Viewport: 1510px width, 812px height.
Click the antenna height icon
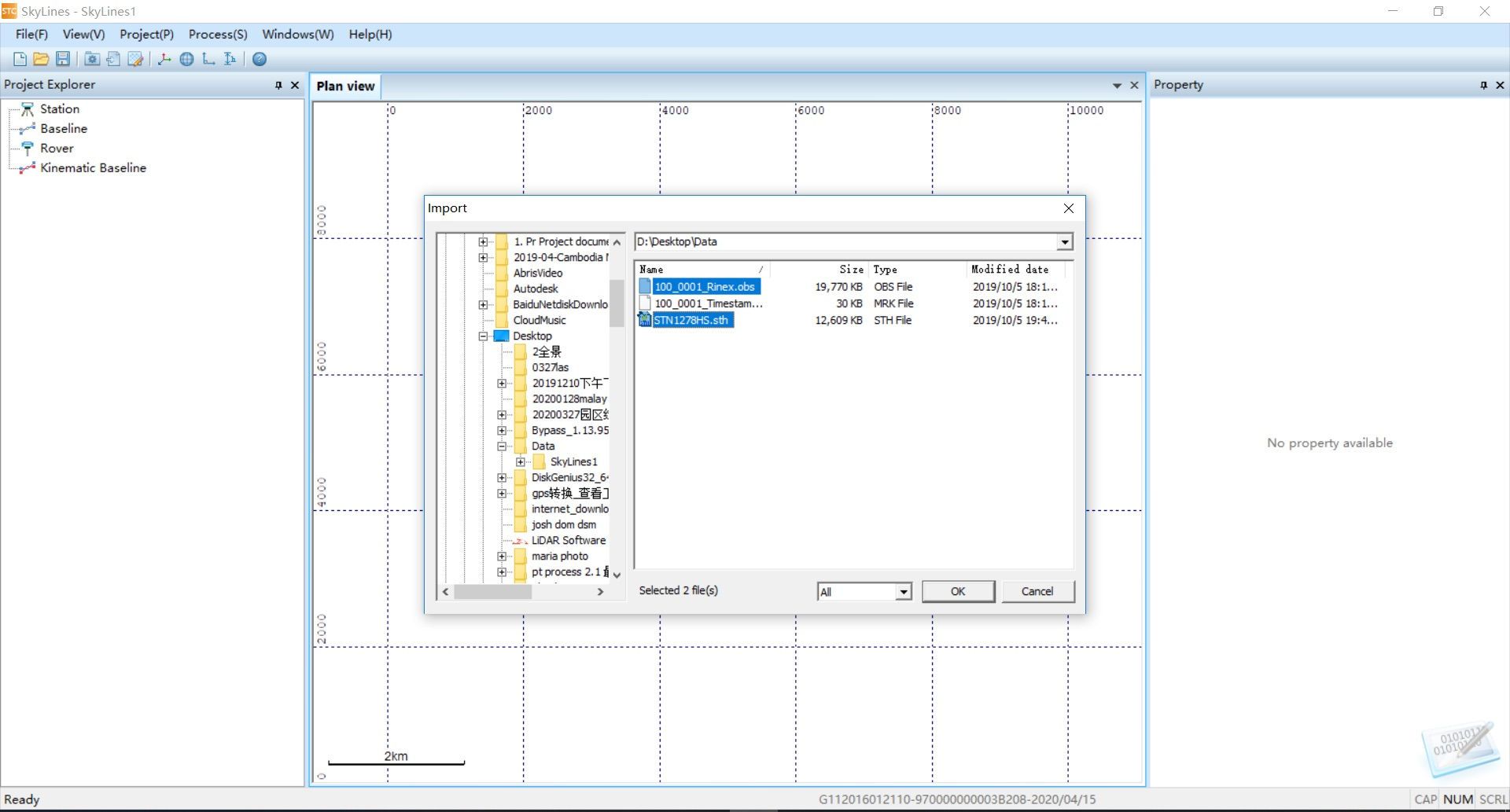click(x=230, y=59)
